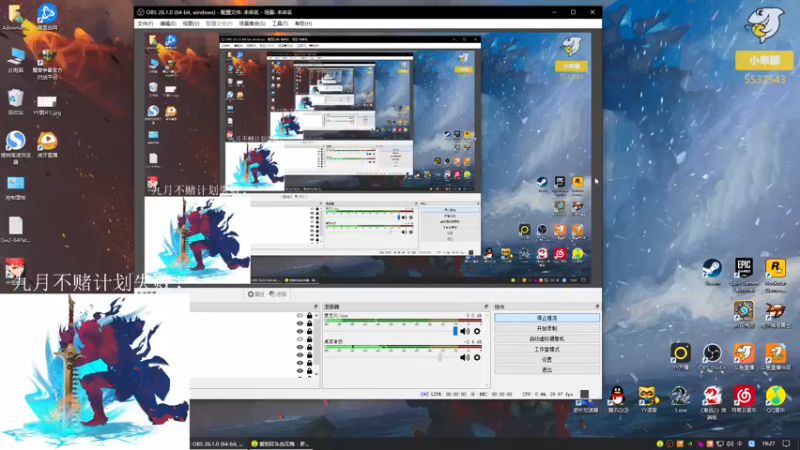Screen dimensions: 800x450
Task: Select the Administrator folder icon on desktop
Action: (x=15, y=18)
